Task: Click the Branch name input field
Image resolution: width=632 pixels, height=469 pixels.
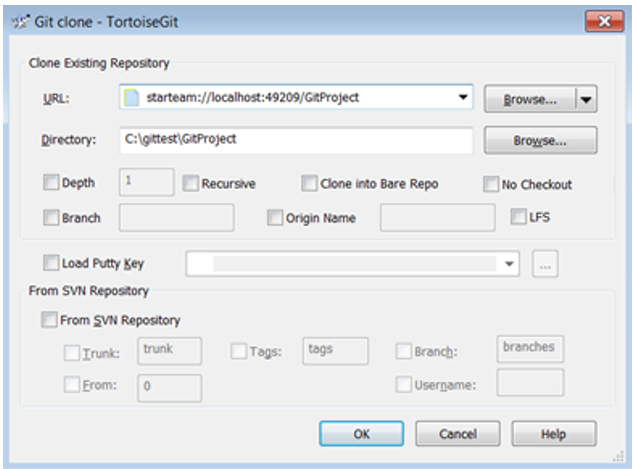Action: pos(177,218)
